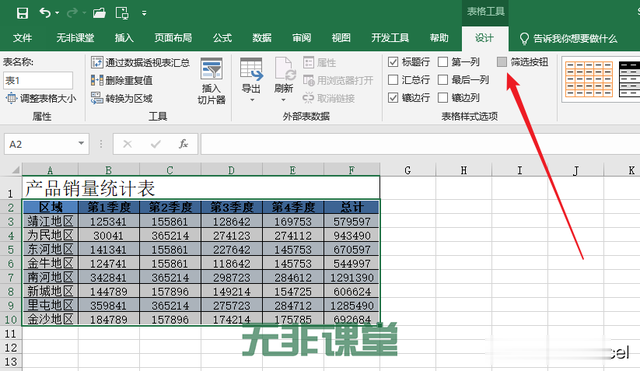This screenshot has width=640, height=371.
Task: Click the Insert Function fx icon
Action: (183, 144)
